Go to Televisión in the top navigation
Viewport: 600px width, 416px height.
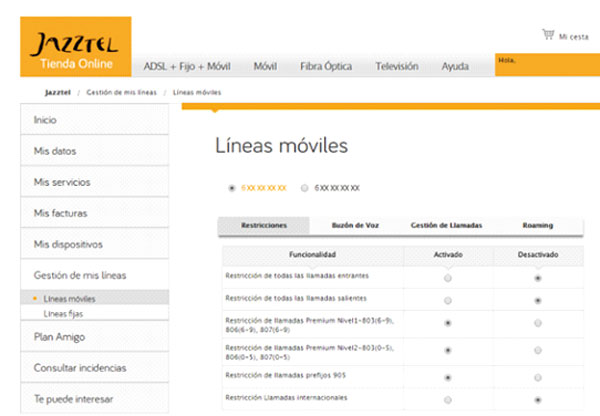tap(396, 67)
